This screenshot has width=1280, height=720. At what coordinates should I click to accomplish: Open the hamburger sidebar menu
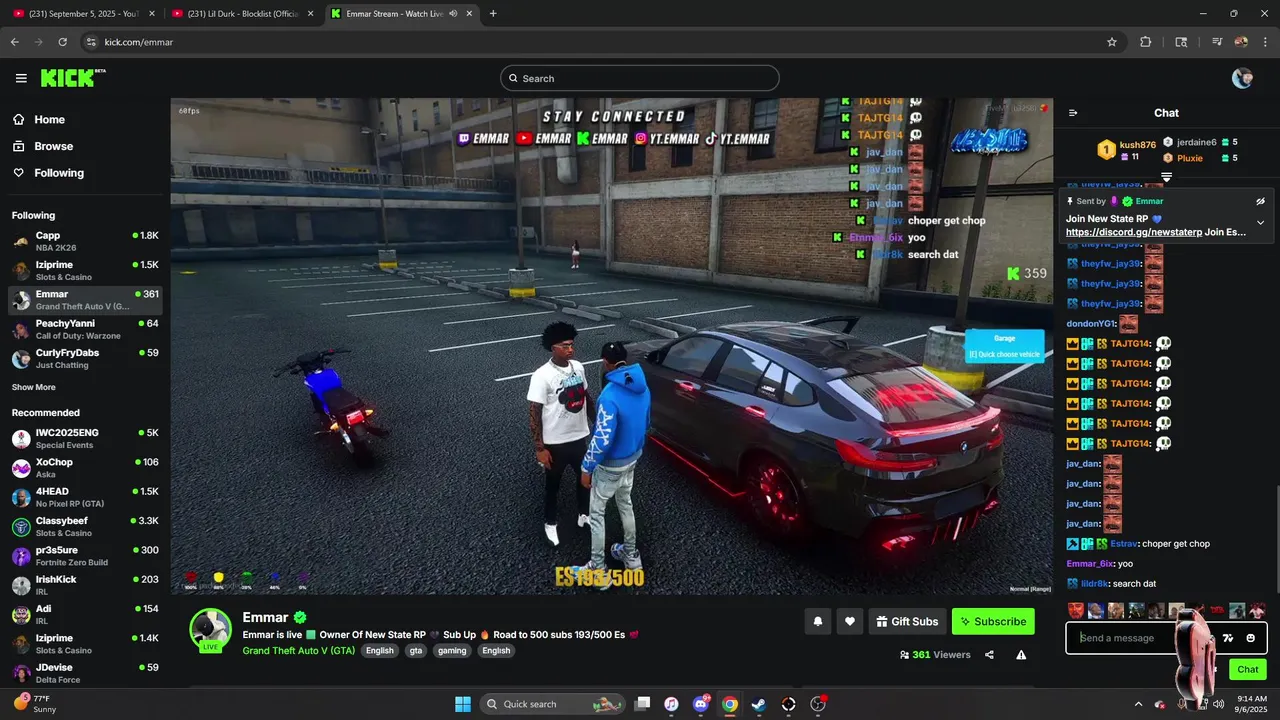point(21,78)
